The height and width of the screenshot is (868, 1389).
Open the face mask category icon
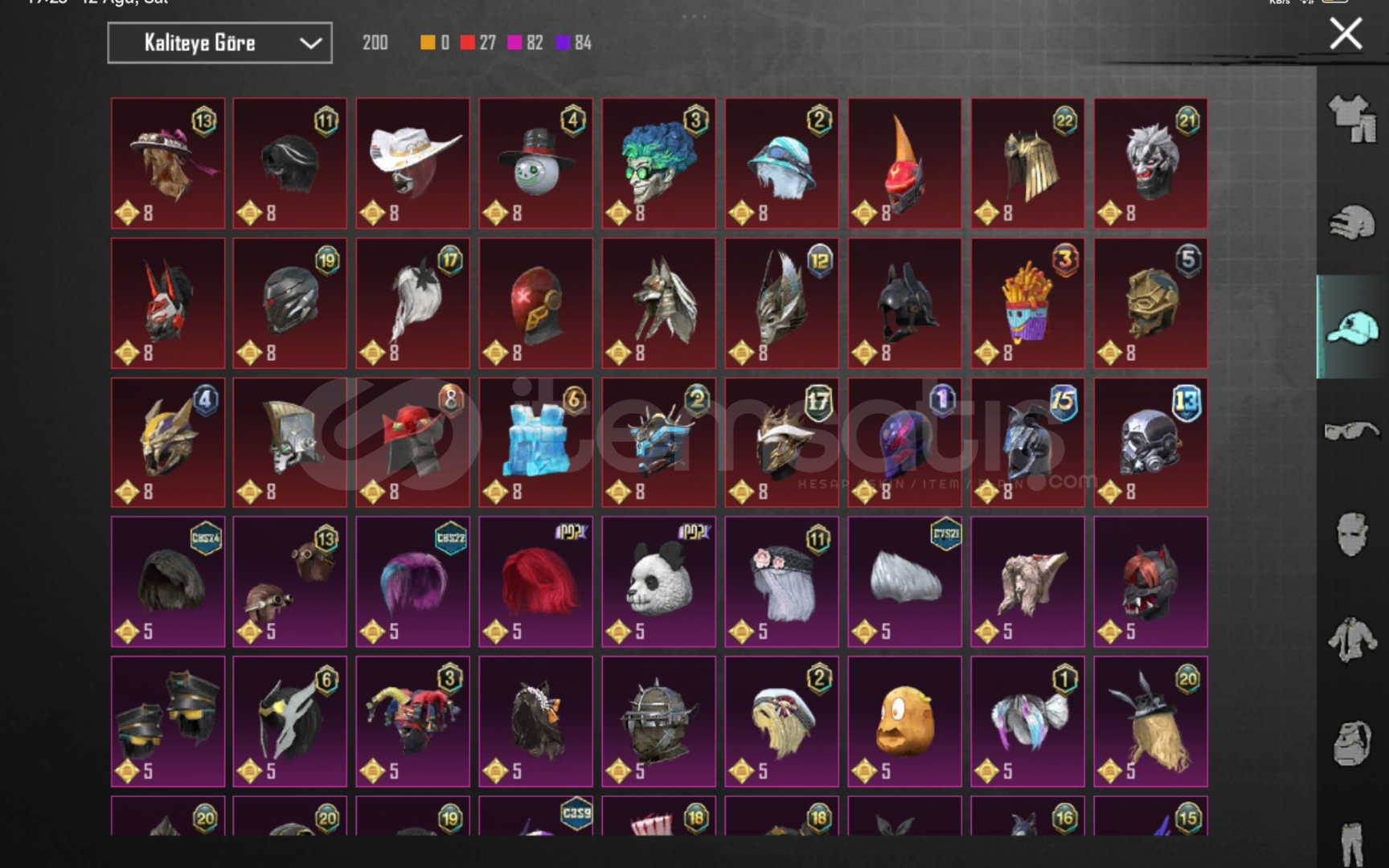click(1352, 534)
